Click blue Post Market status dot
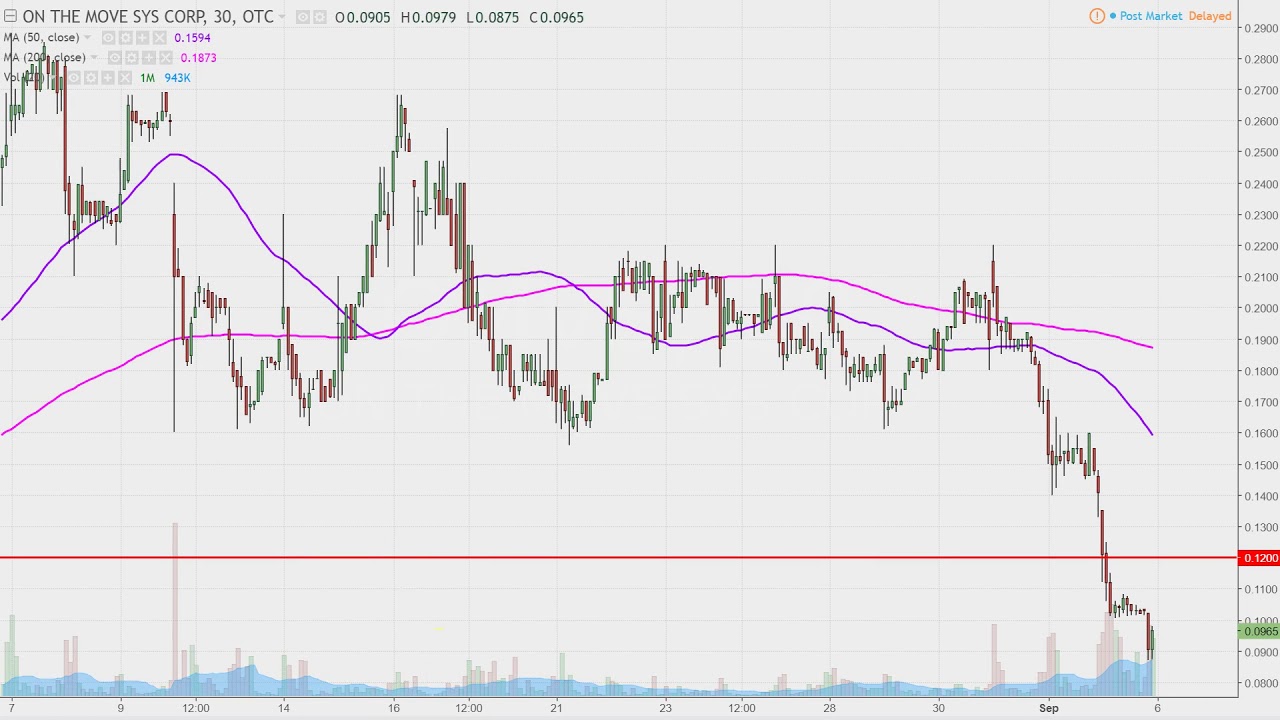The width and height of the screenshot is (1280, 720). click(1112, 16)
